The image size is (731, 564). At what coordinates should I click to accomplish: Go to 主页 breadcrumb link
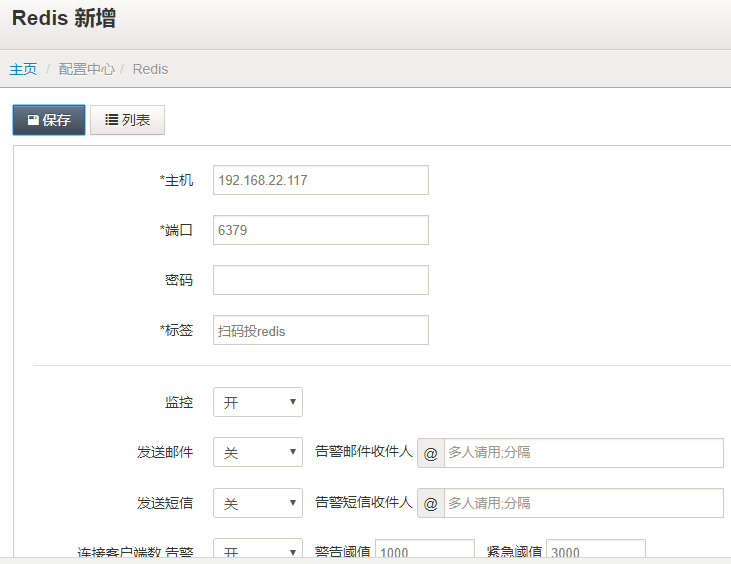pos(23,69)
